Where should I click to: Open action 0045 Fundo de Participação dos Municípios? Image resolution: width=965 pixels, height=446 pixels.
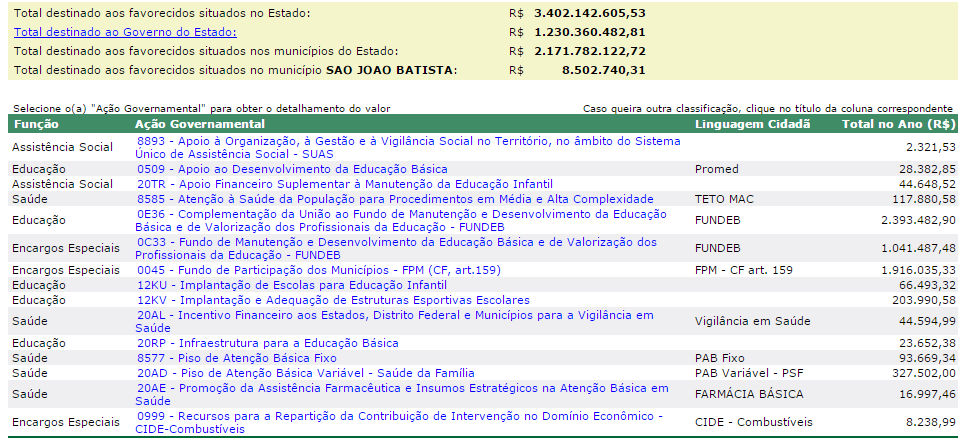pyautogui.click(x=319, y=270)
